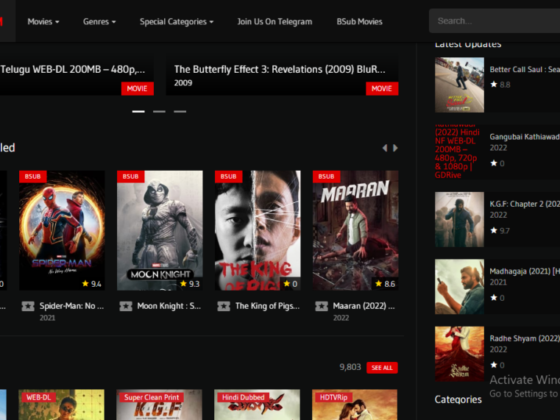Click the BSUB tag on Spider-Man poster
Screen dimensions: 560x420
(x=32, y=176)
